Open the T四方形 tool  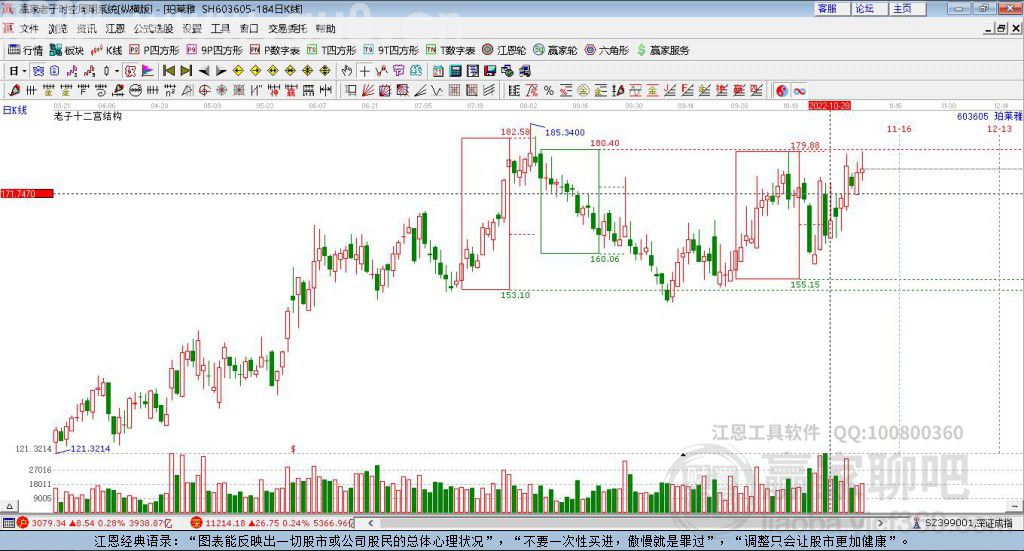tap(331, 50)
